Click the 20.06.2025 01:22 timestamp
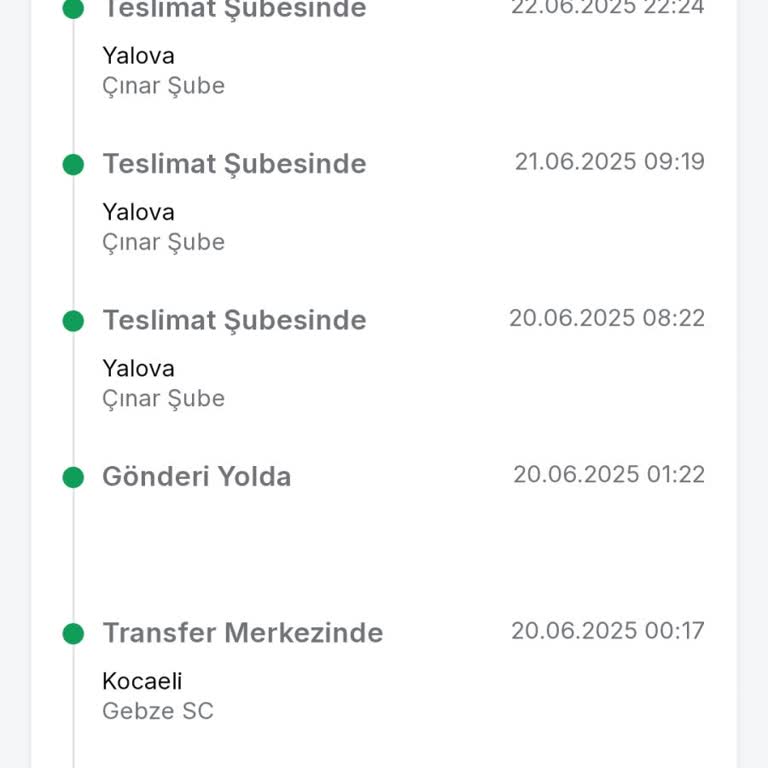Image resolution: width=768 pixels, height=768 pixels. point(608,474)
